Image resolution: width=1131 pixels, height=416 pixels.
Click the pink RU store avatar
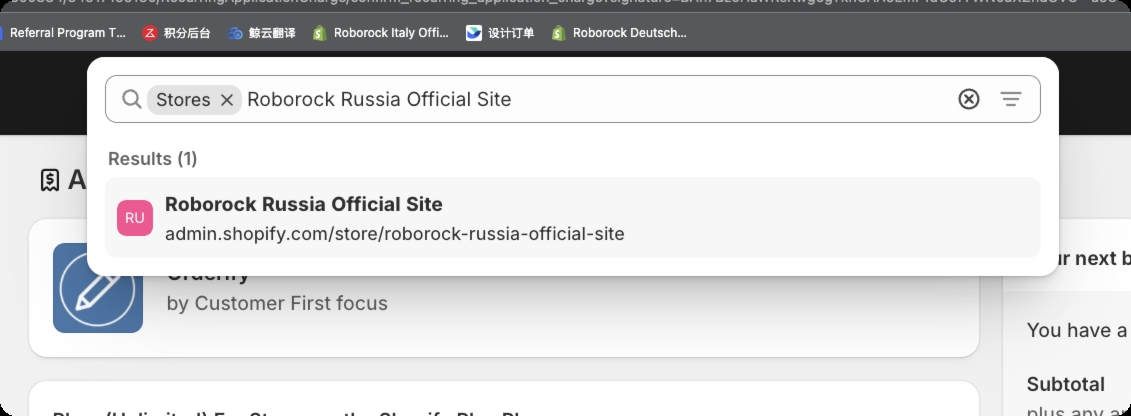pos(135,218)
